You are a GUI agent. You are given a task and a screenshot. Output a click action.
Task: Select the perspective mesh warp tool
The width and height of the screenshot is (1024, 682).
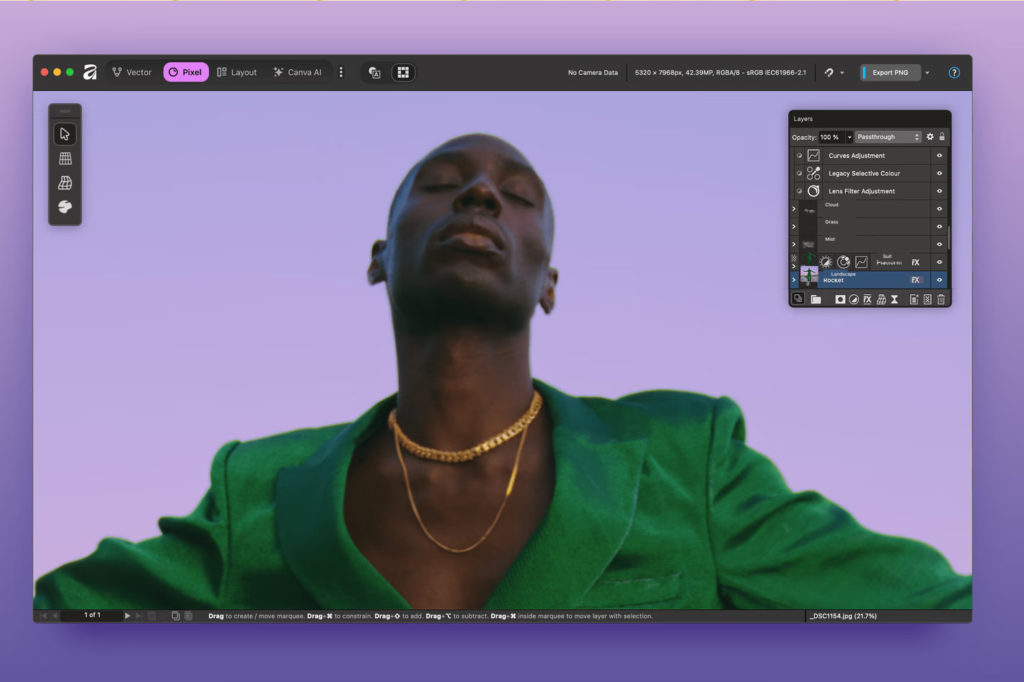click(x=65, y=183)
